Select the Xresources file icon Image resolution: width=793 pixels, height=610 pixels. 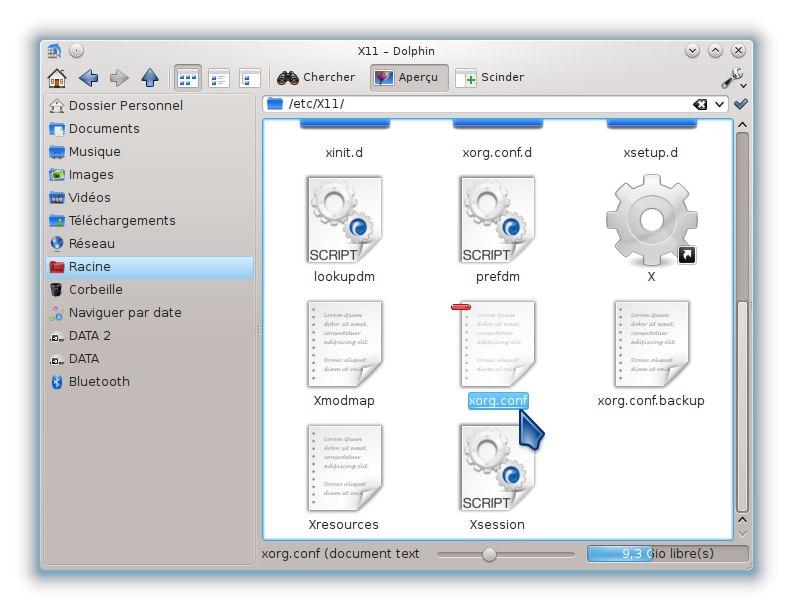click(344, 468)
